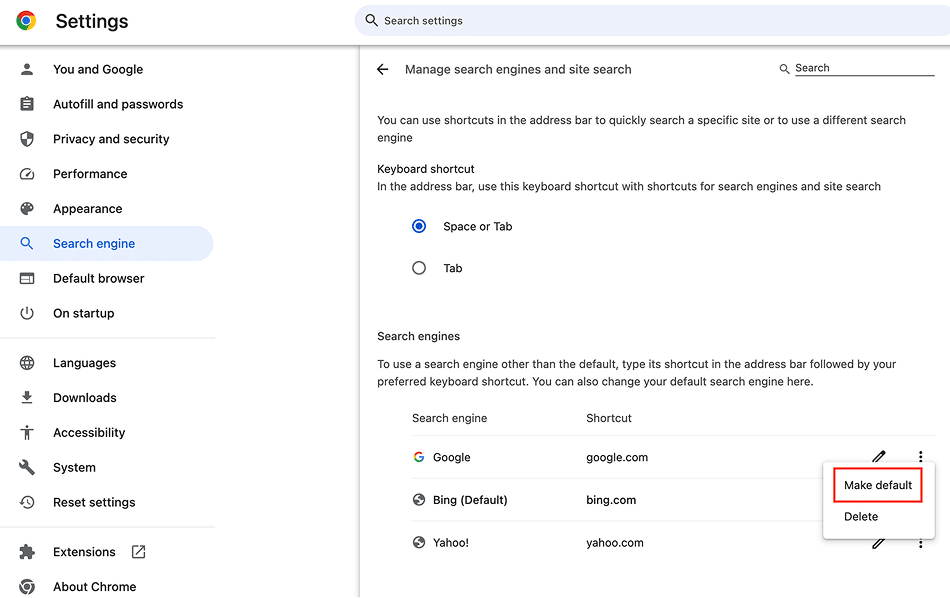Click the On startup power icon
Screen dimensions: 950x598
(x=27, y=313)
